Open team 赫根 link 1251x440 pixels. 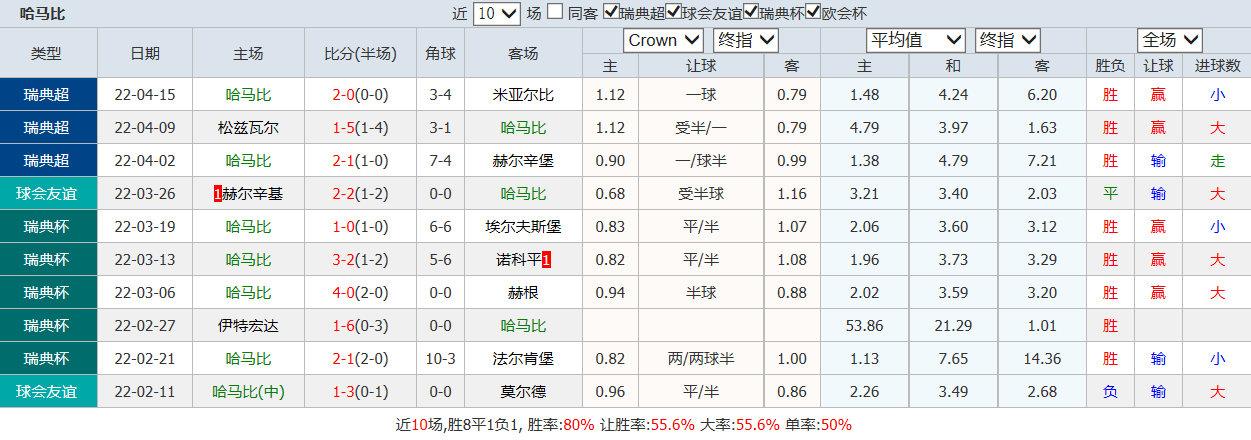click(523, 293)
